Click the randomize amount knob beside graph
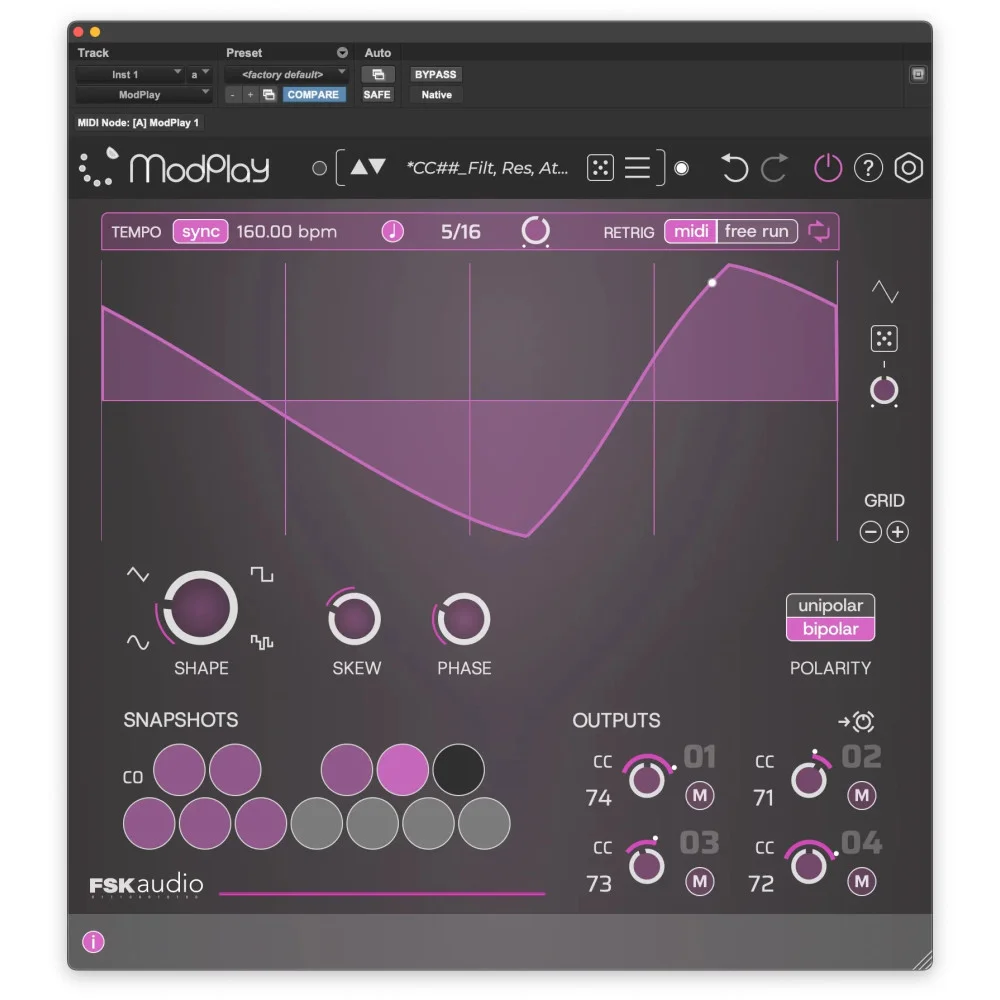Image resolution: width=1000 pixels, height=1000 pixels. pos(884,390)
